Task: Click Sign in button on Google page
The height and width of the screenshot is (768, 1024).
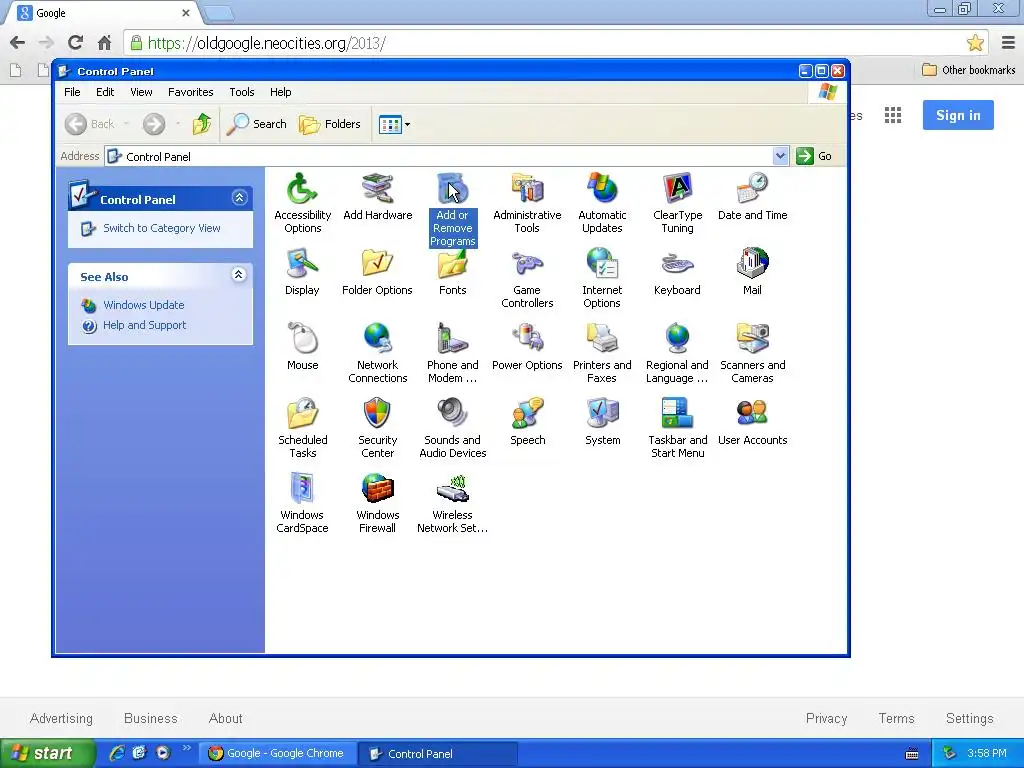Action: click(x=958, y=115)
